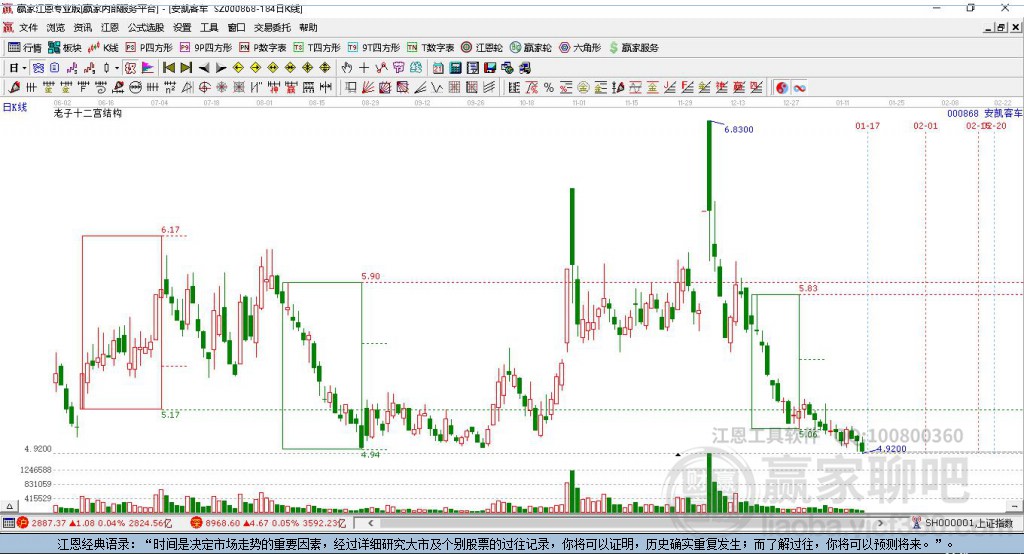Viewport: 1024px width, 554px height.
Task: Select the zigzag wave line tool
Action: 437,88
